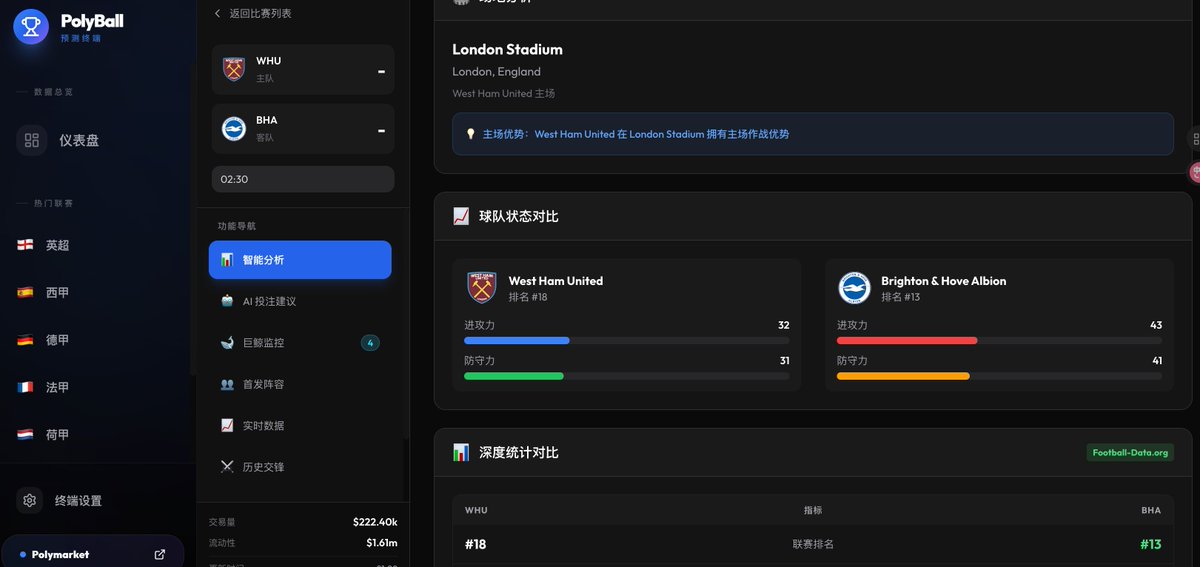Open the 智能分析 navigation item
Screen dimensions: 1200x567
[x=300, y=260]
